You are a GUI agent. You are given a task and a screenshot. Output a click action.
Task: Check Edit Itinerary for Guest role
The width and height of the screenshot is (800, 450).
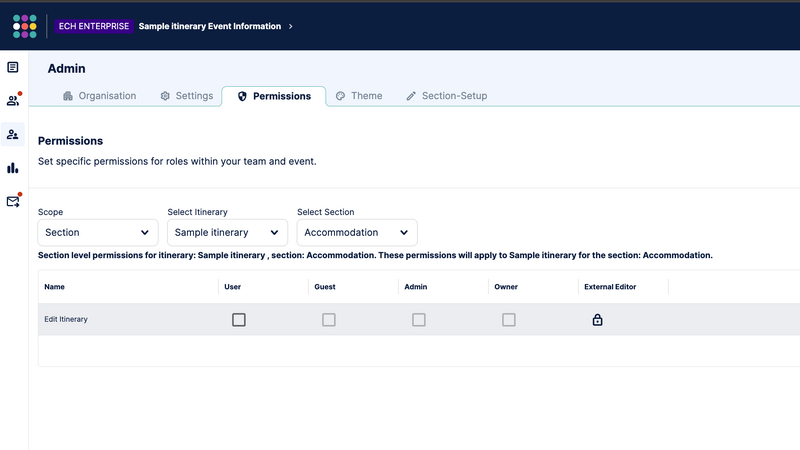329,320
